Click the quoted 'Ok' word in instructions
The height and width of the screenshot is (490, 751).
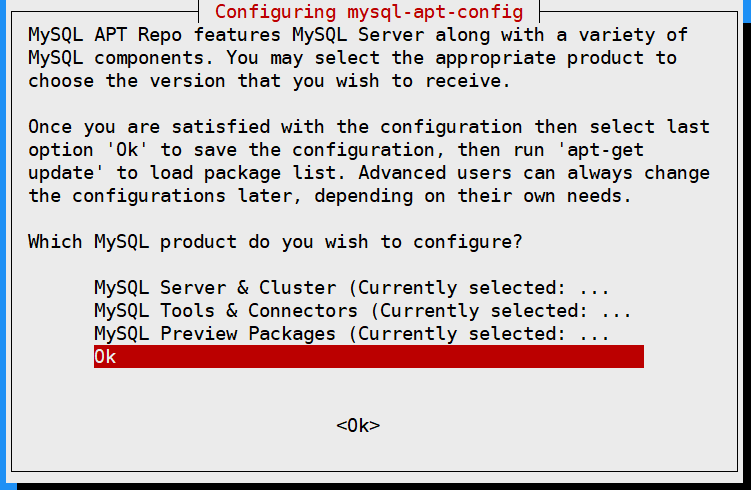click(127, 150)
